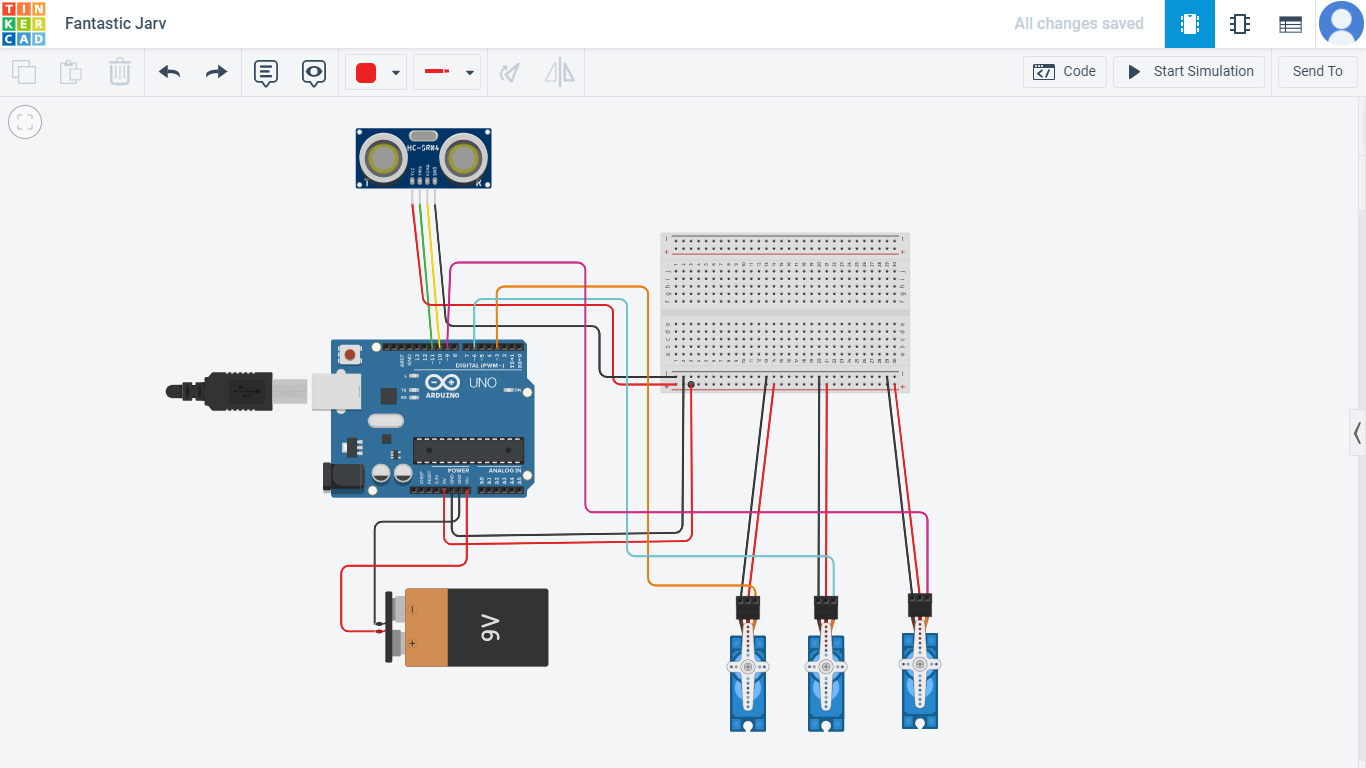The image size is (1366, 768).
Task: Undo the last circuit change
Action: click(169, 72)
